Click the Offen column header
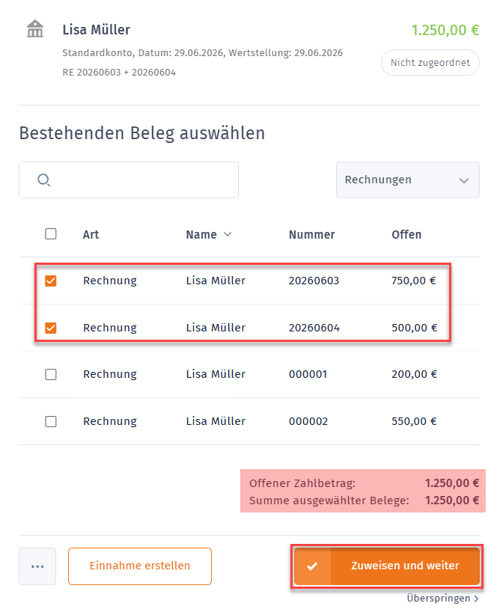The image size is (500, 609). (406, 235)
